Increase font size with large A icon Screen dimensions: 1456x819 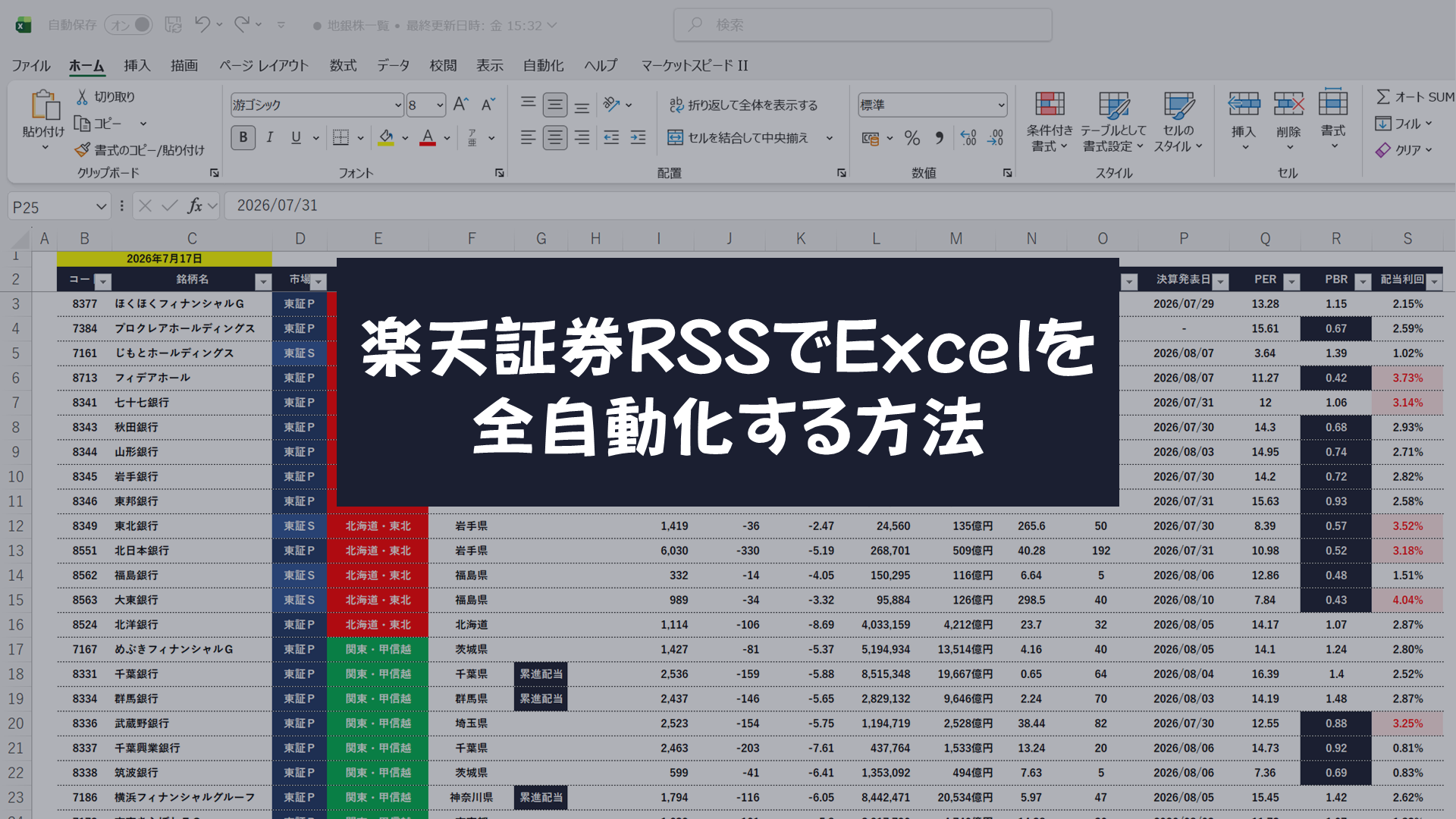(x=460, y=105)
